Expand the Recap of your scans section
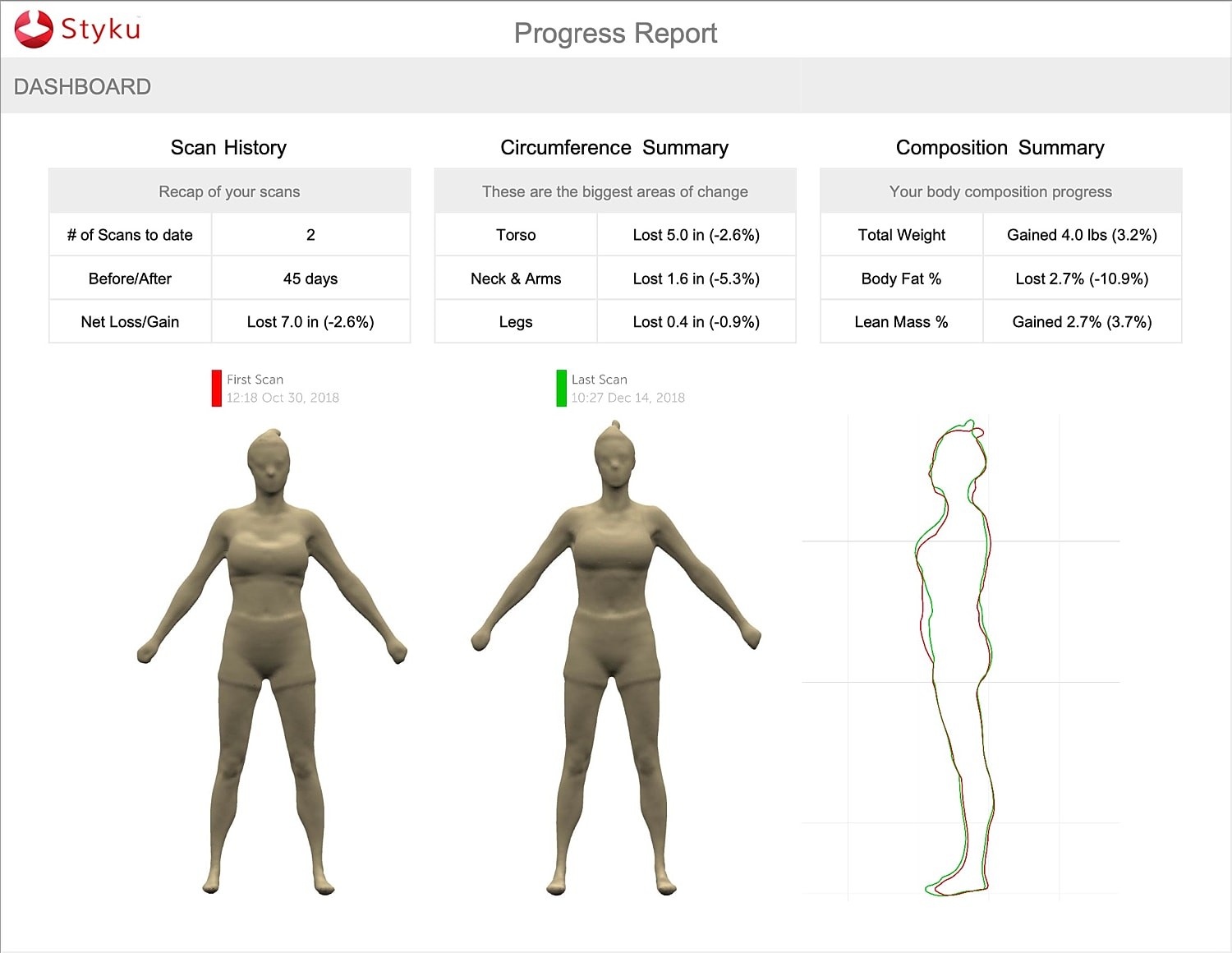This screenshot has width=1232, height=953. point(229,191)
